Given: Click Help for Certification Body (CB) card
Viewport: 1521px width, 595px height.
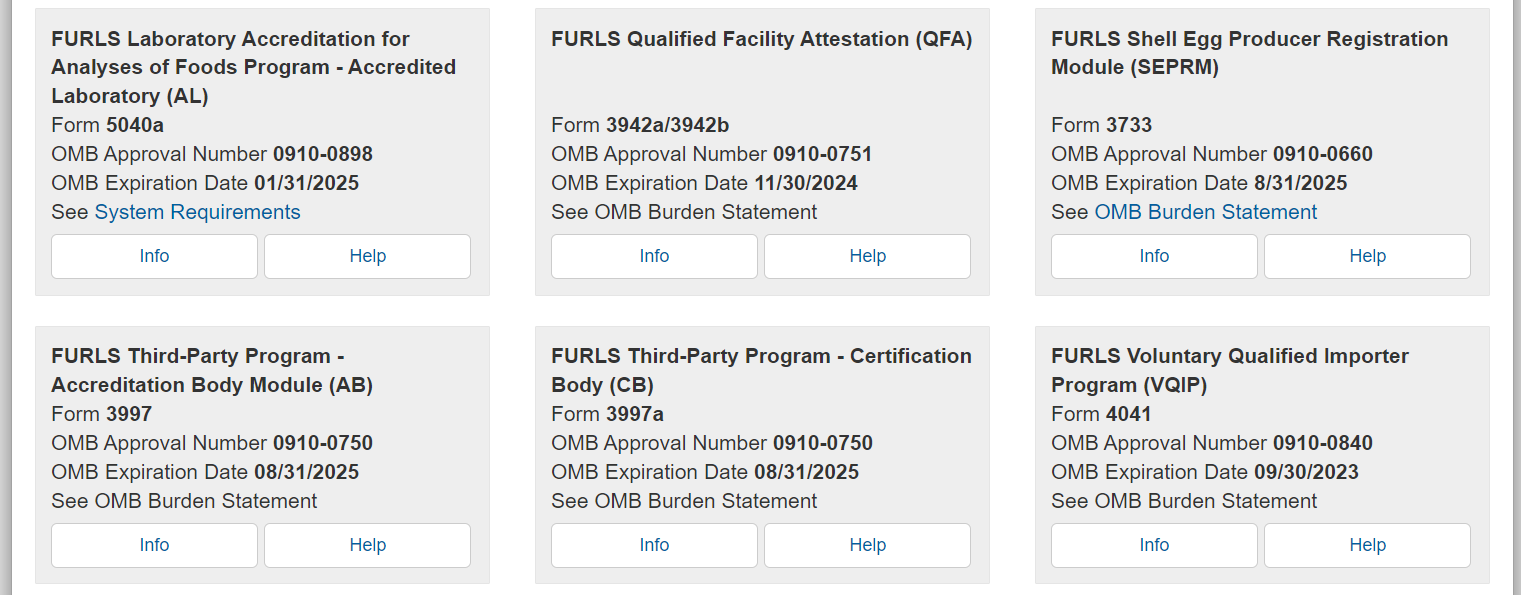Looking at the screenshot, I should point(867,545).
